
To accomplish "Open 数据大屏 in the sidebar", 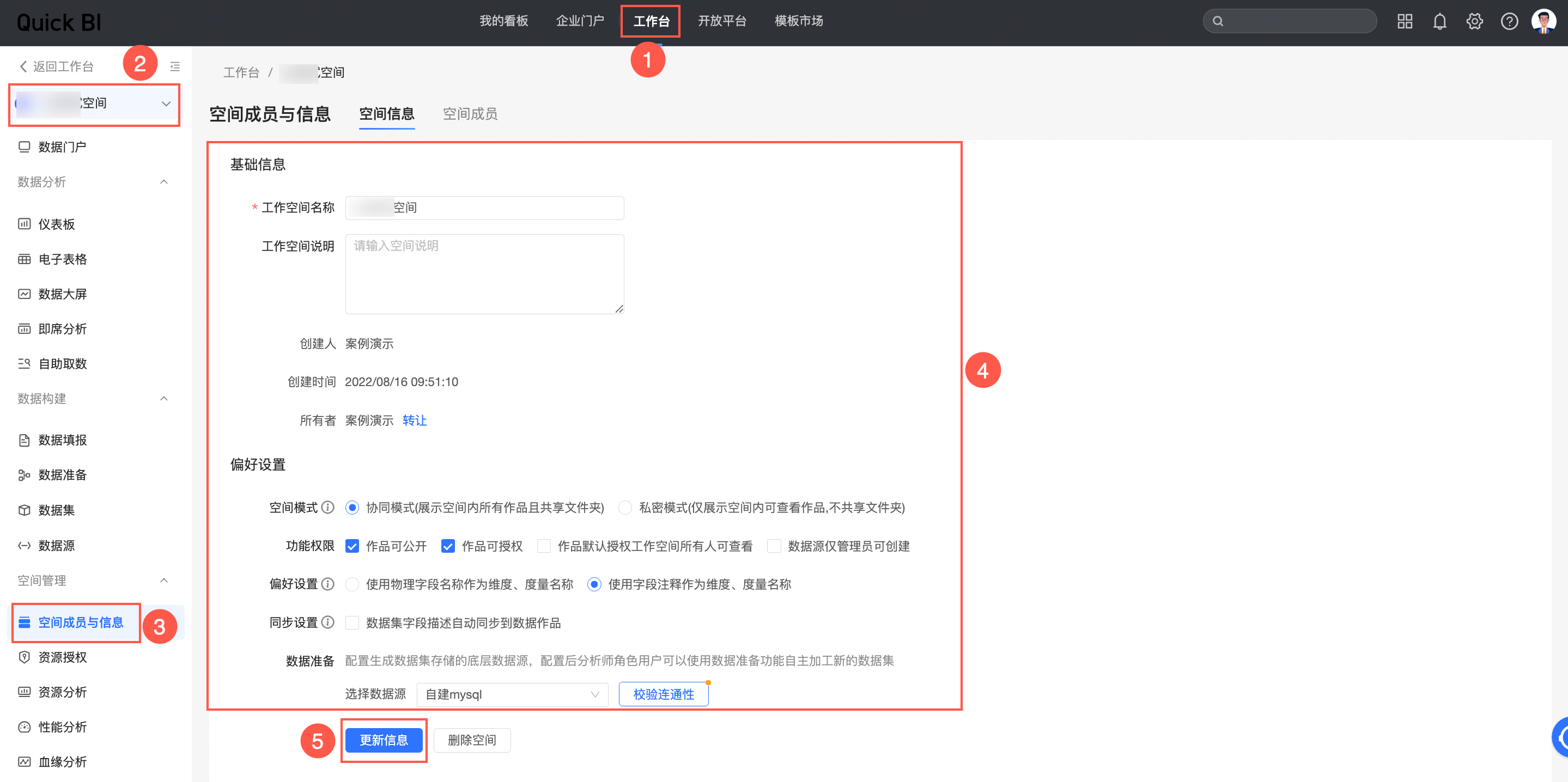I will click(62, 294).
